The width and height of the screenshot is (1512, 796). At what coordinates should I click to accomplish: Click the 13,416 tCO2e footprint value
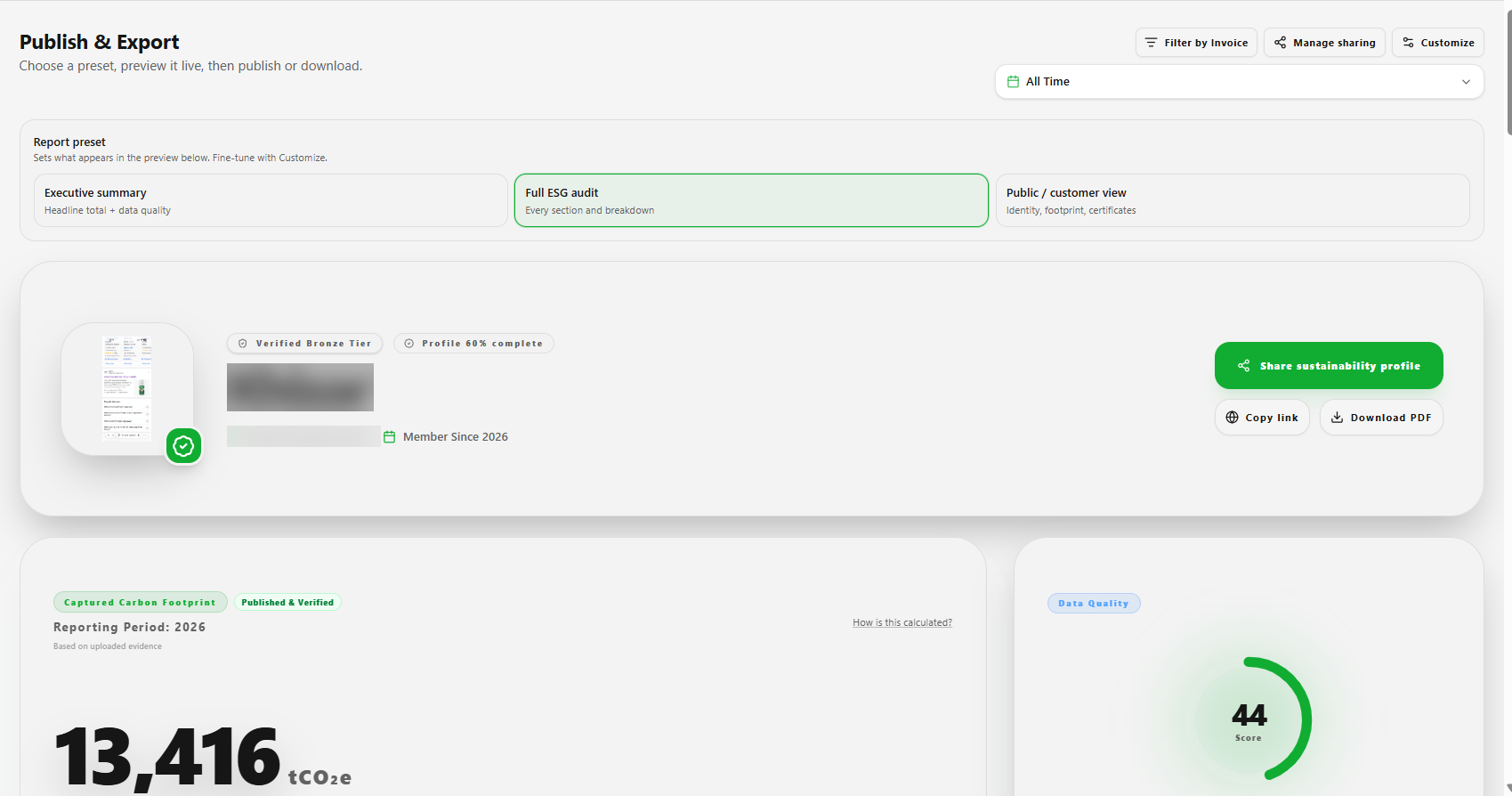[203, 757]
